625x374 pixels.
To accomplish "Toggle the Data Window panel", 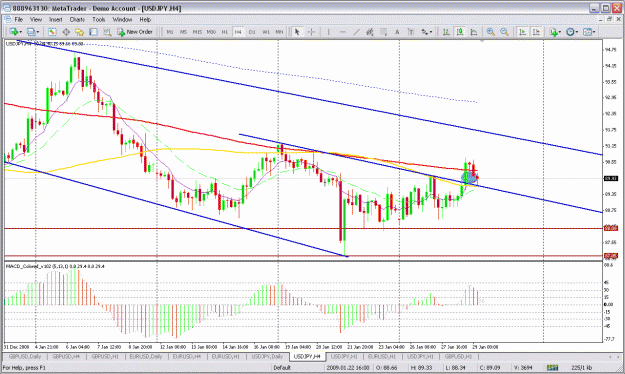I will pos(66,31).
